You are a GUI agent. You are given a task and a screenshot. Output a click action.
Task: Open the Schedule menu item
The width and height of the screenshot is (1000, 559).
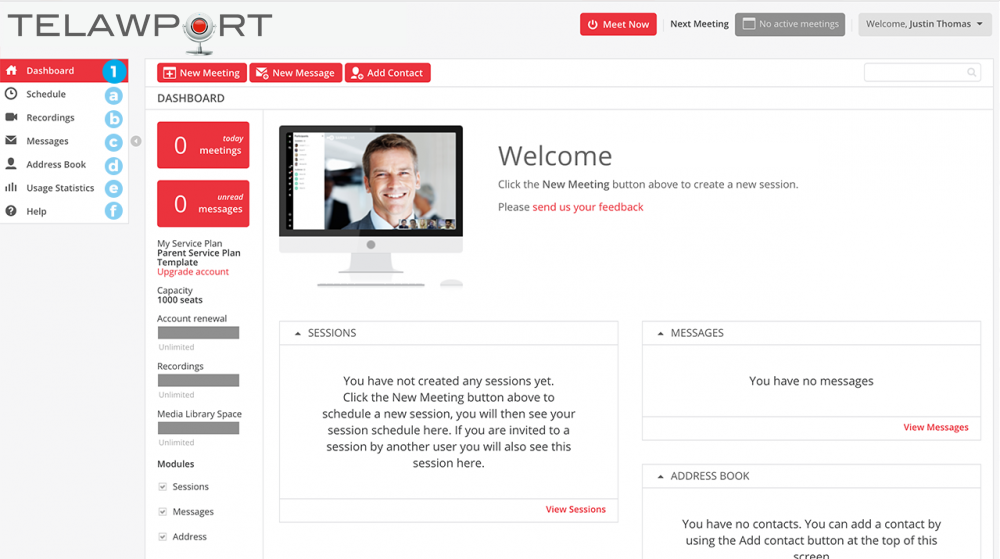[x=64, y=94]
